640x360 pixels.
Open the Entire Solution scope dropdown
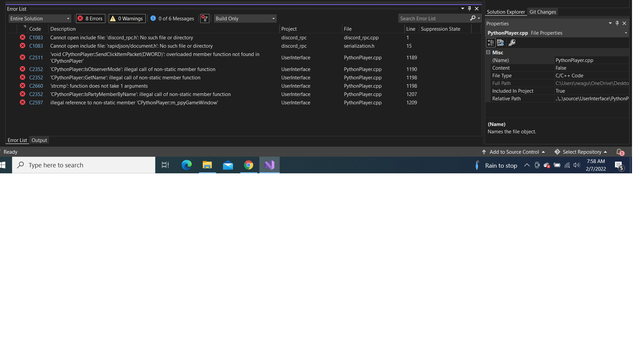click(x=40, y=18)
